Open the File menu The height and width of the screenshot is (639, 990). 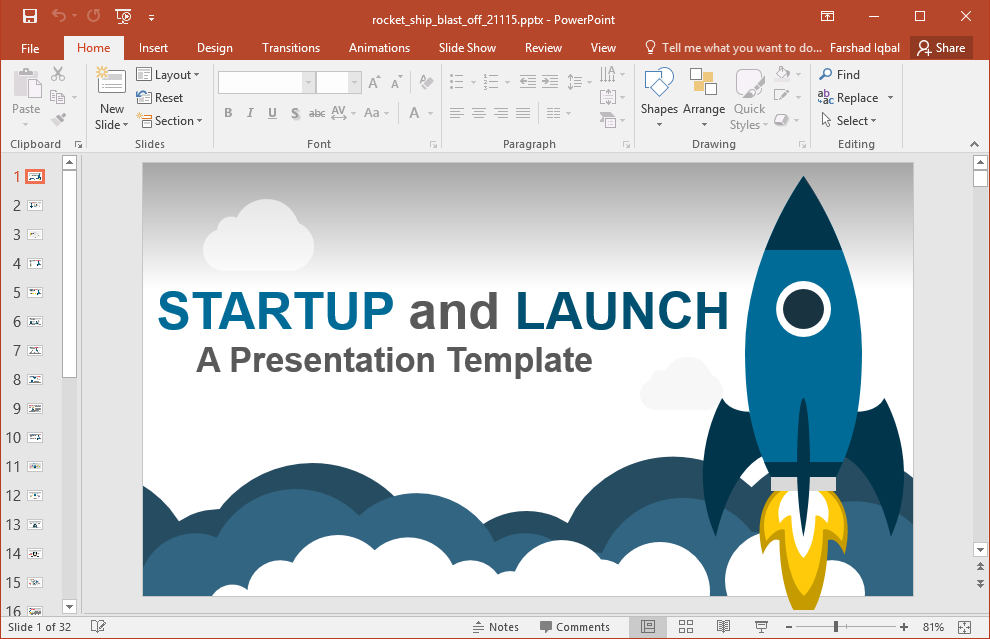(x=30, y=48)
